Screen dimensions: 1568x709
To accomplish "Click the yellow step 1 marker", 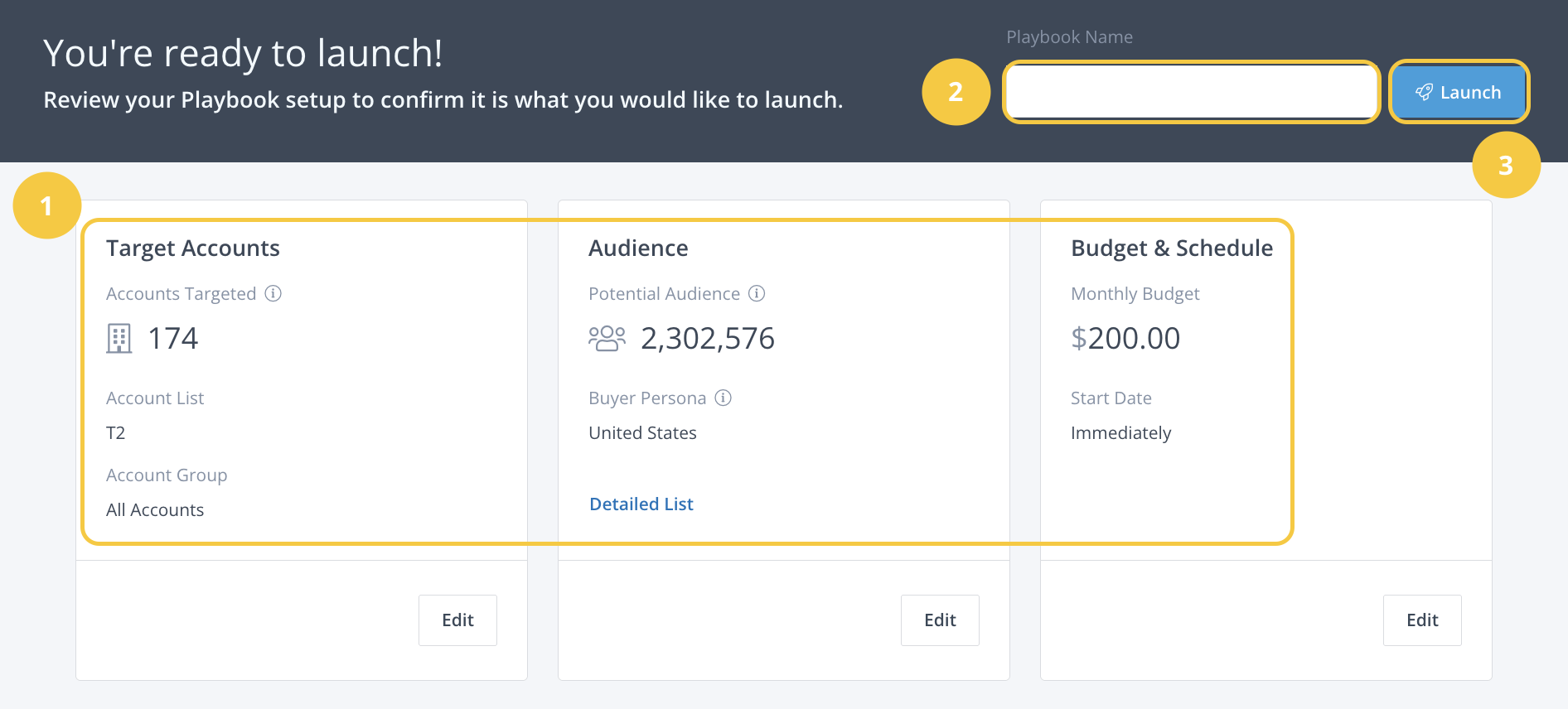I will pos(47,205).
